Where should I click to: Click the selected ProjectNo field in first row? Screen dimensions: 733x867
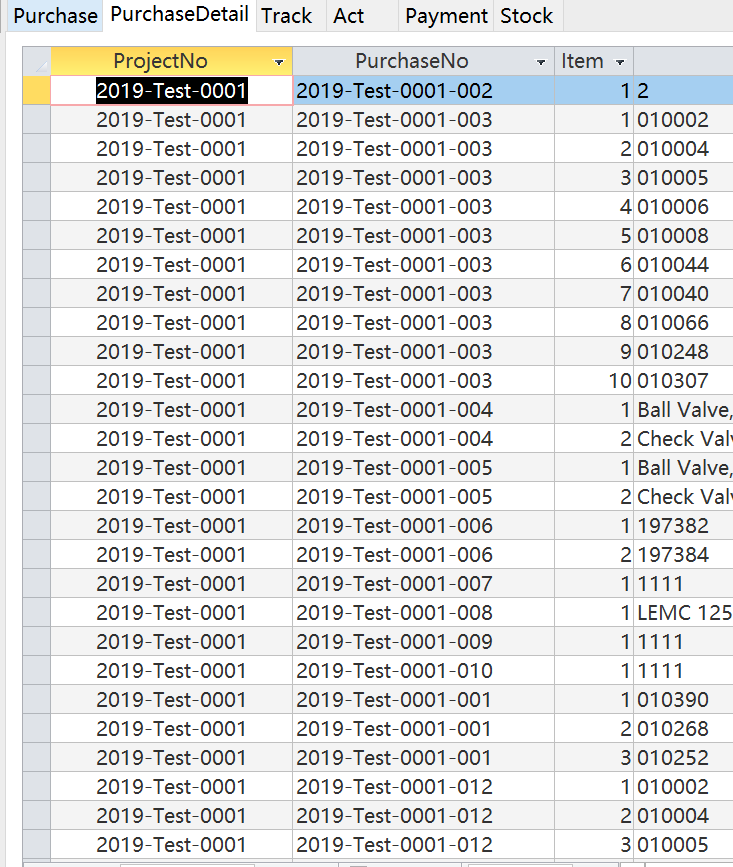coord(171,91)
